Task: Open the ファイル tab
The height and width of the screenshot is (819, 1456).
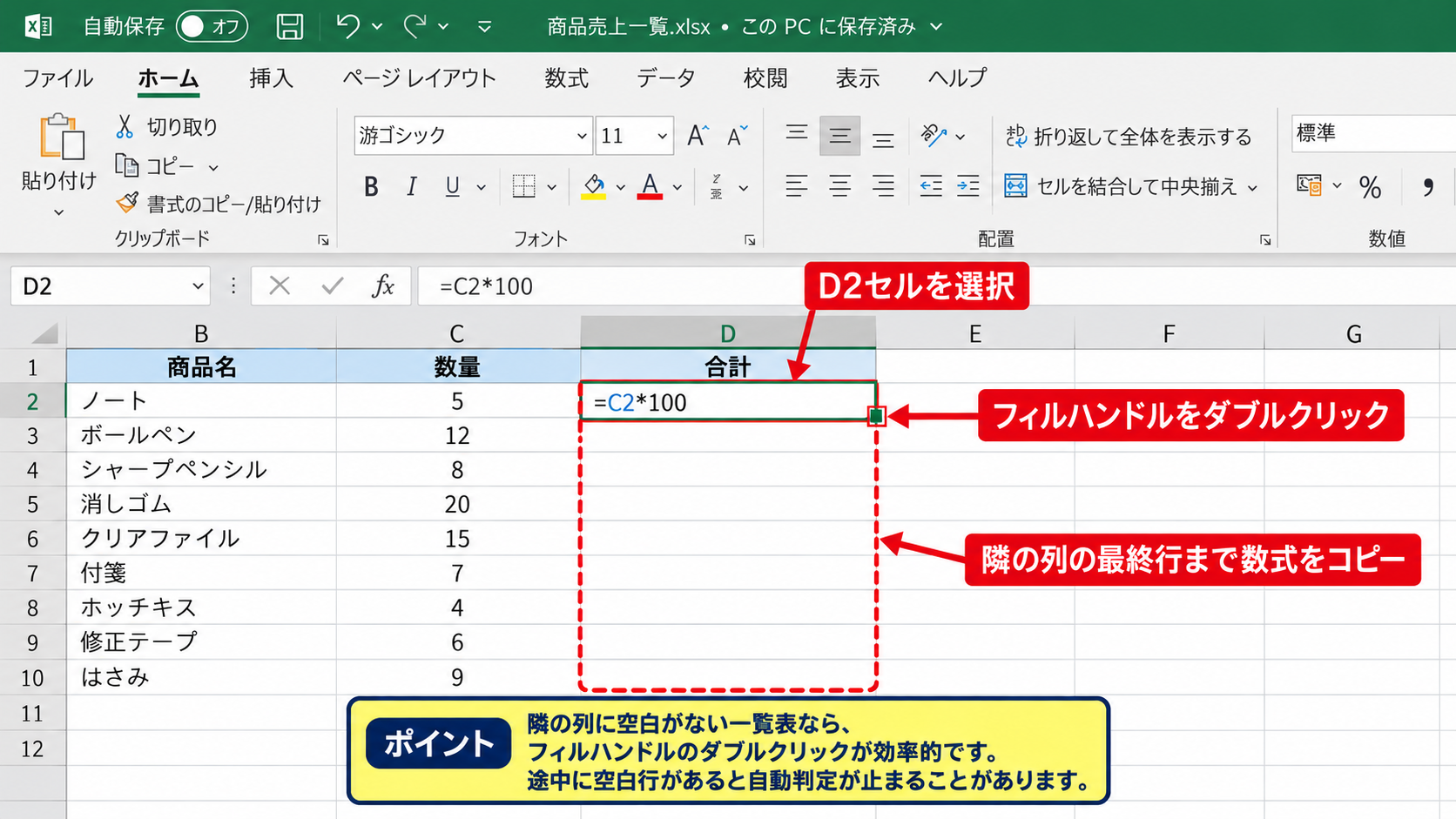Action: pyautogui.click(x=57, y=77)
